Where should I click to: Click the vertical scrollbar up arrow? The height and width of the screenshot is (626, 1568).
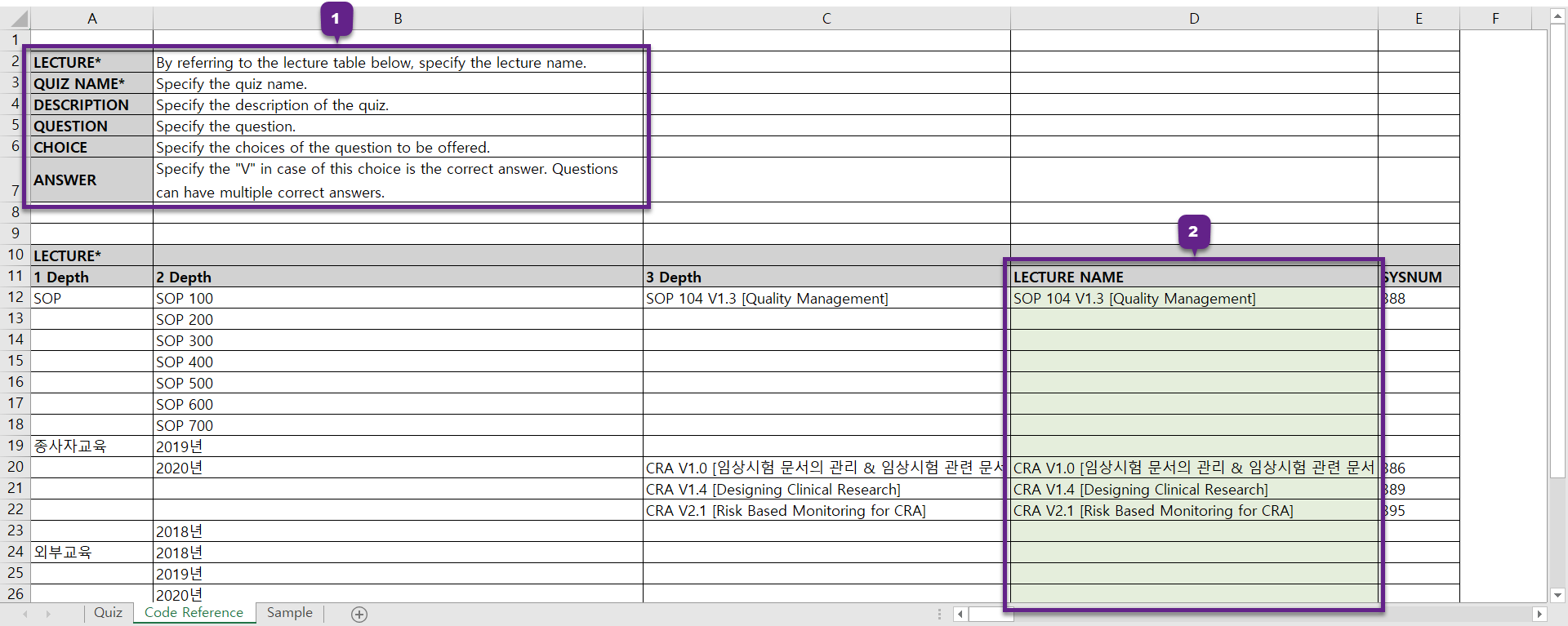point(1558,16)
